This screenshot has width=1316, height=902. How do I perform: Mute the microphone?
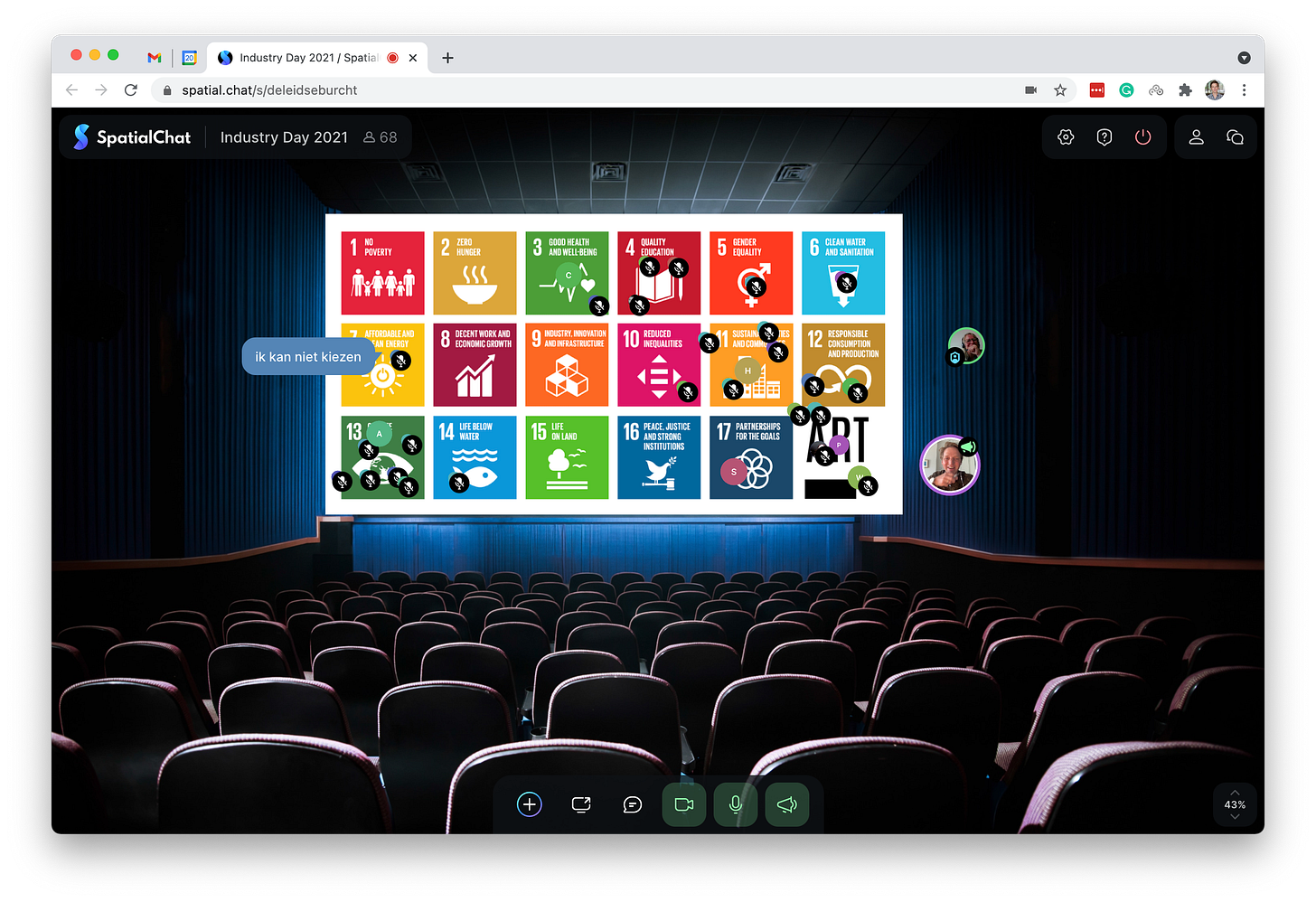[x=736, y=804]
